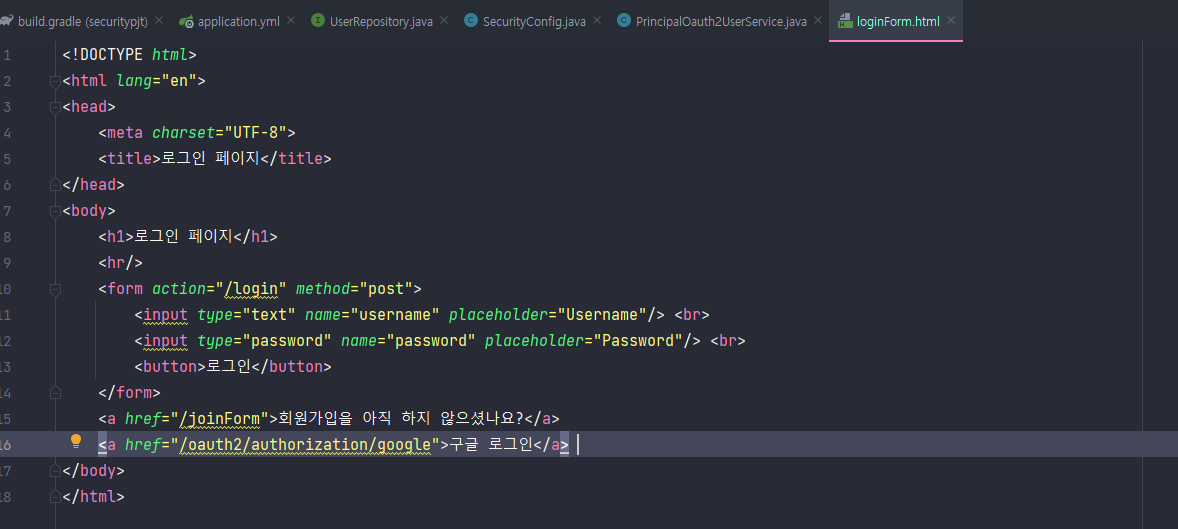Click the type="password" attribute
This screenshot has height=529, width=1178.
coord(264,340)
